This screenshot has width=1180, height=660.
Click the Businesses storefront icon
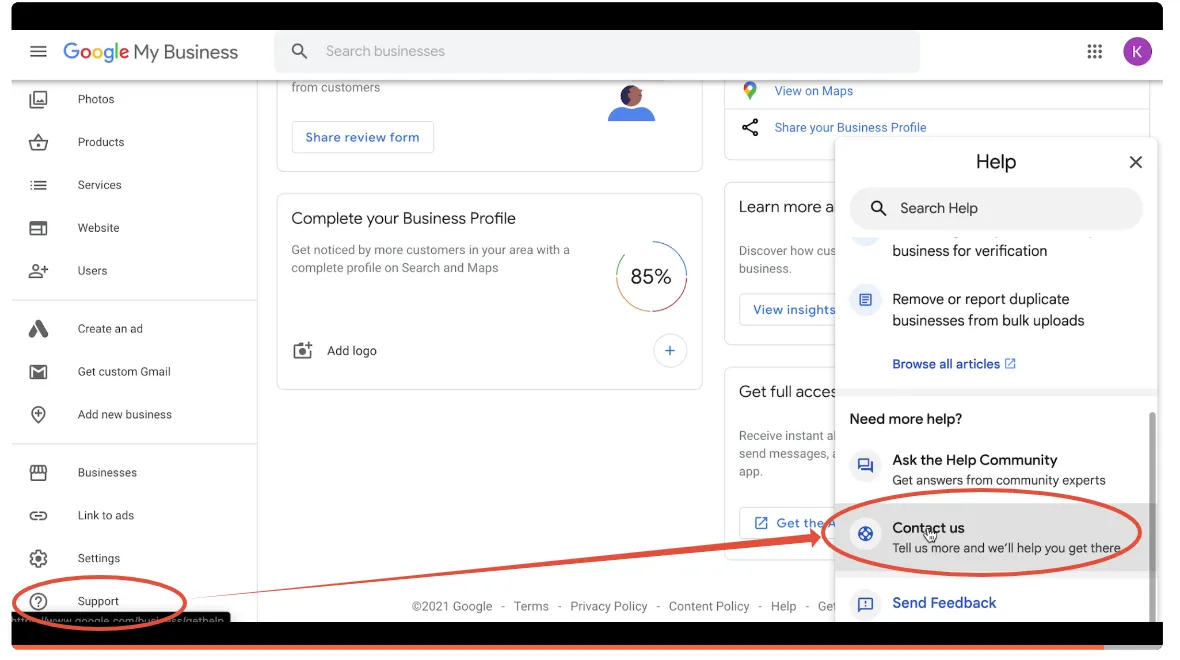[x=38, y=473]
